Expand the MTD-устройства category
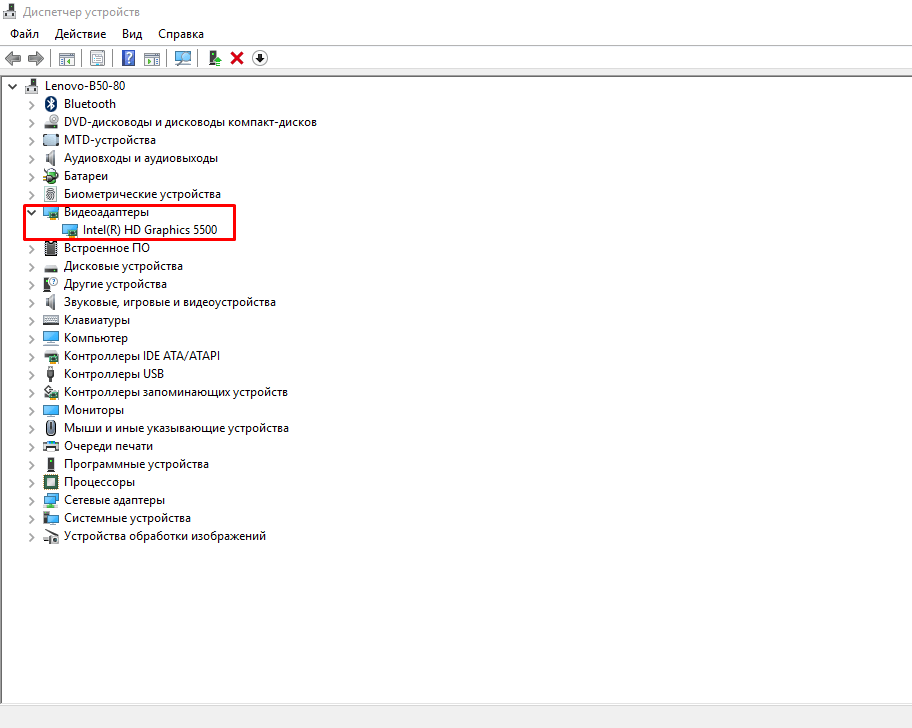Viewport: 912px width, 728px height. [31, 141]
